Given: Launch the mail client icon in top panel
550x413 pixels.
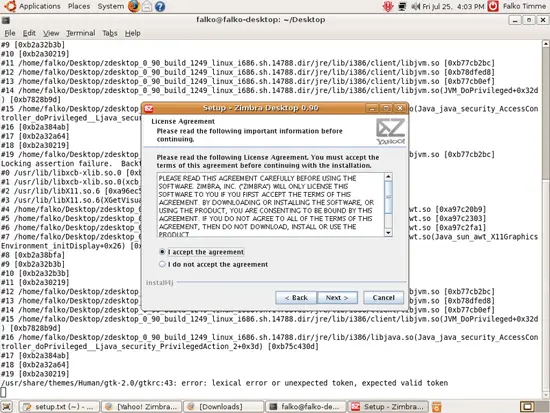Looking at the screenshot, I should pos(147,6).
